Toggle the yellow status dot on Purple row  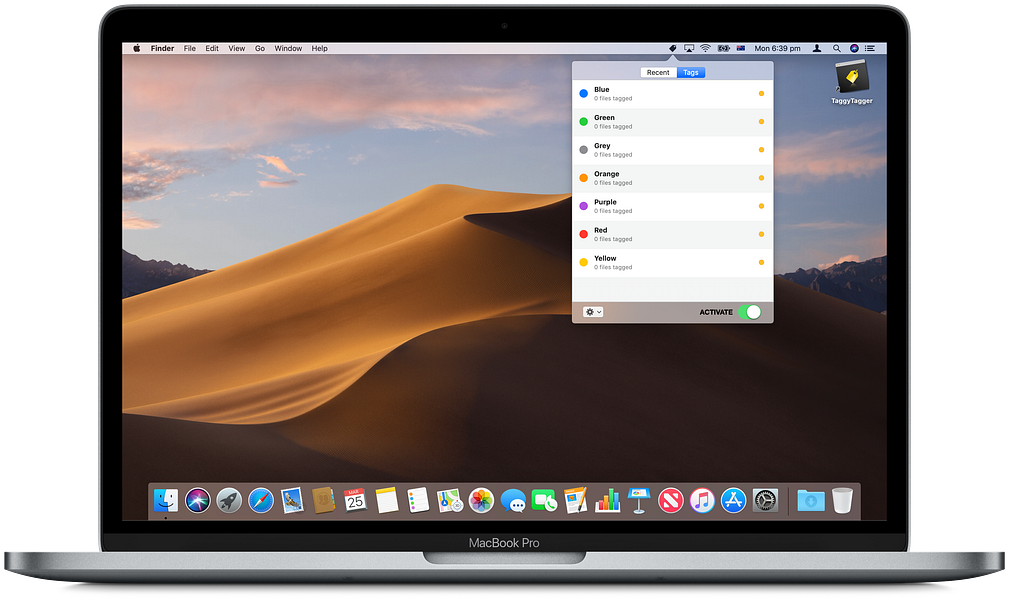click(x=761, y=206)
